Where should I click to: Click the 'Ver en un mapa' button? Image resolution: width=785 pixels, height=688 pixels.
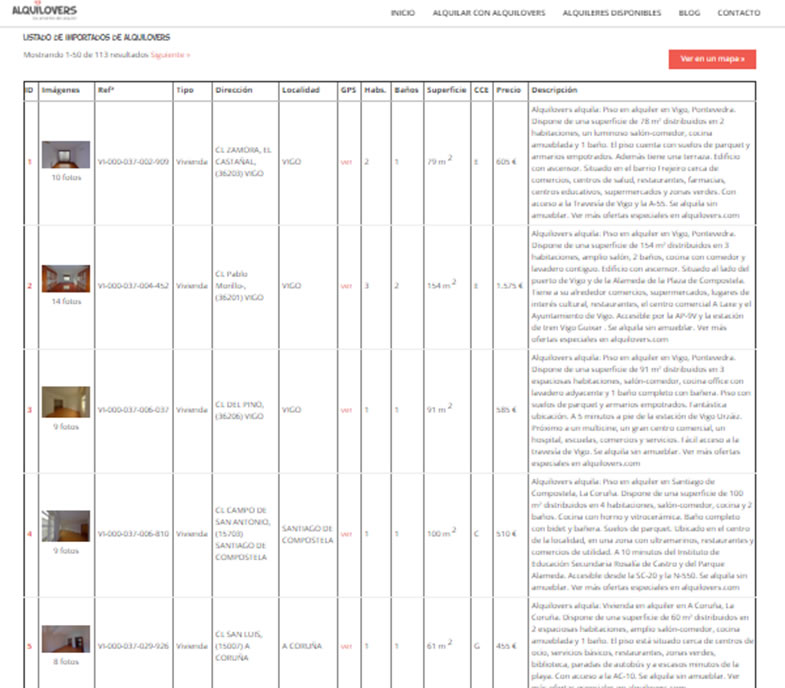[712, 59]
